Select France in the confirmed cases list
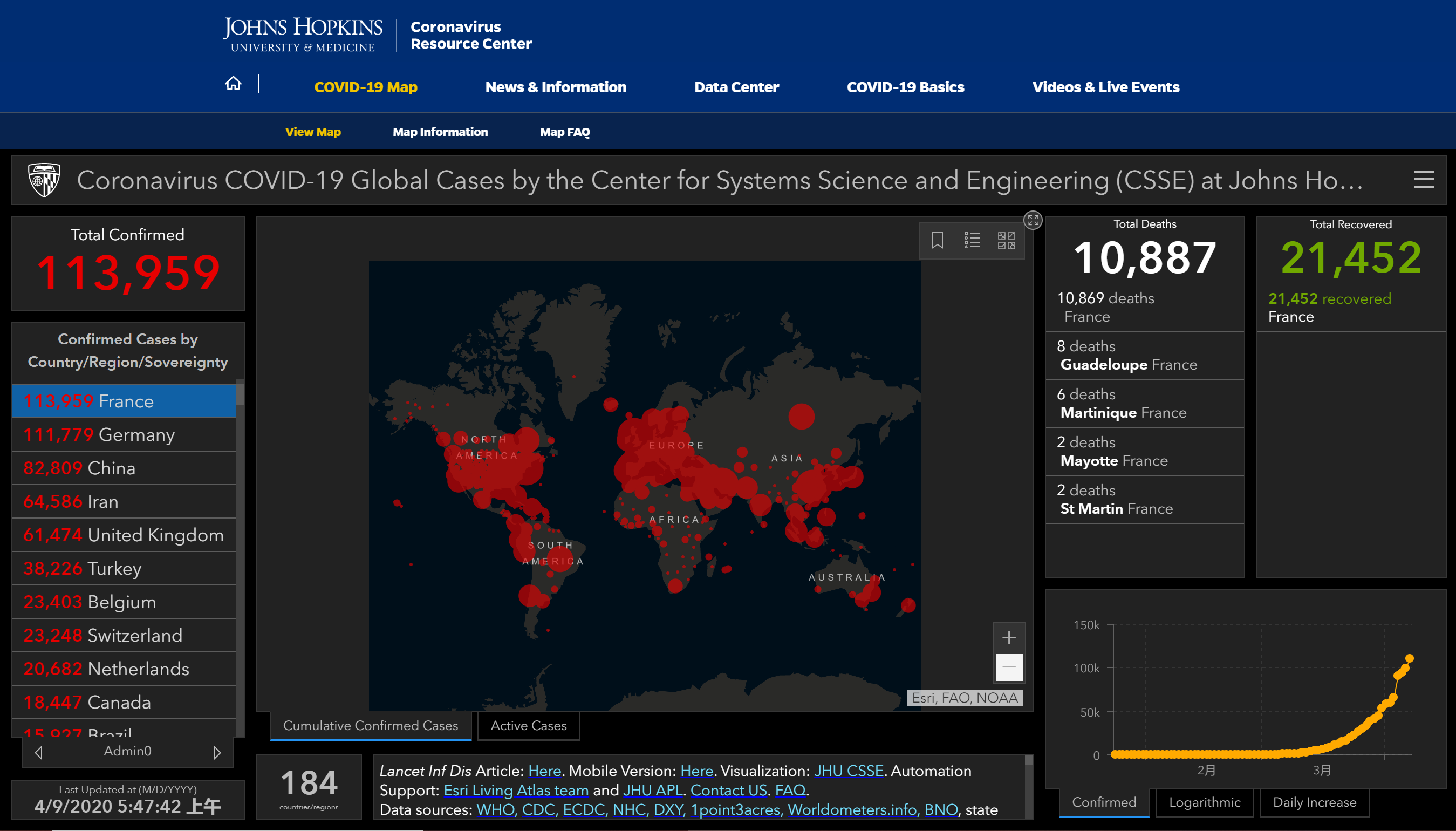The width and height of the screenshot is (1456, 831). tap(124, 401)
